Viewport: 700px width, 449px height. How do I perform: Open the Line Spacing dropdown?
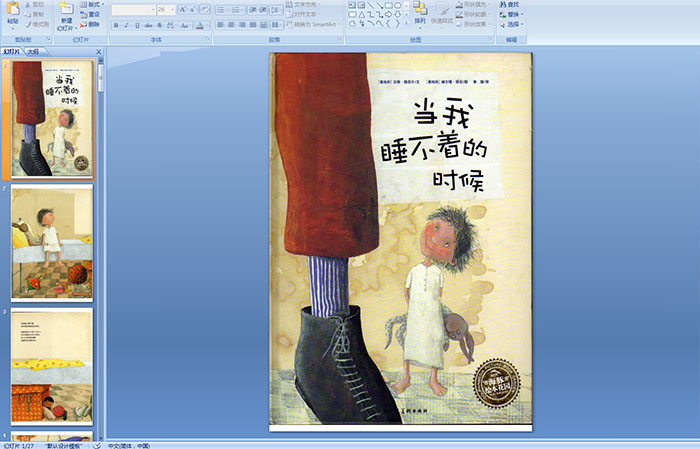pyautogui.click(x=276, y=10)
